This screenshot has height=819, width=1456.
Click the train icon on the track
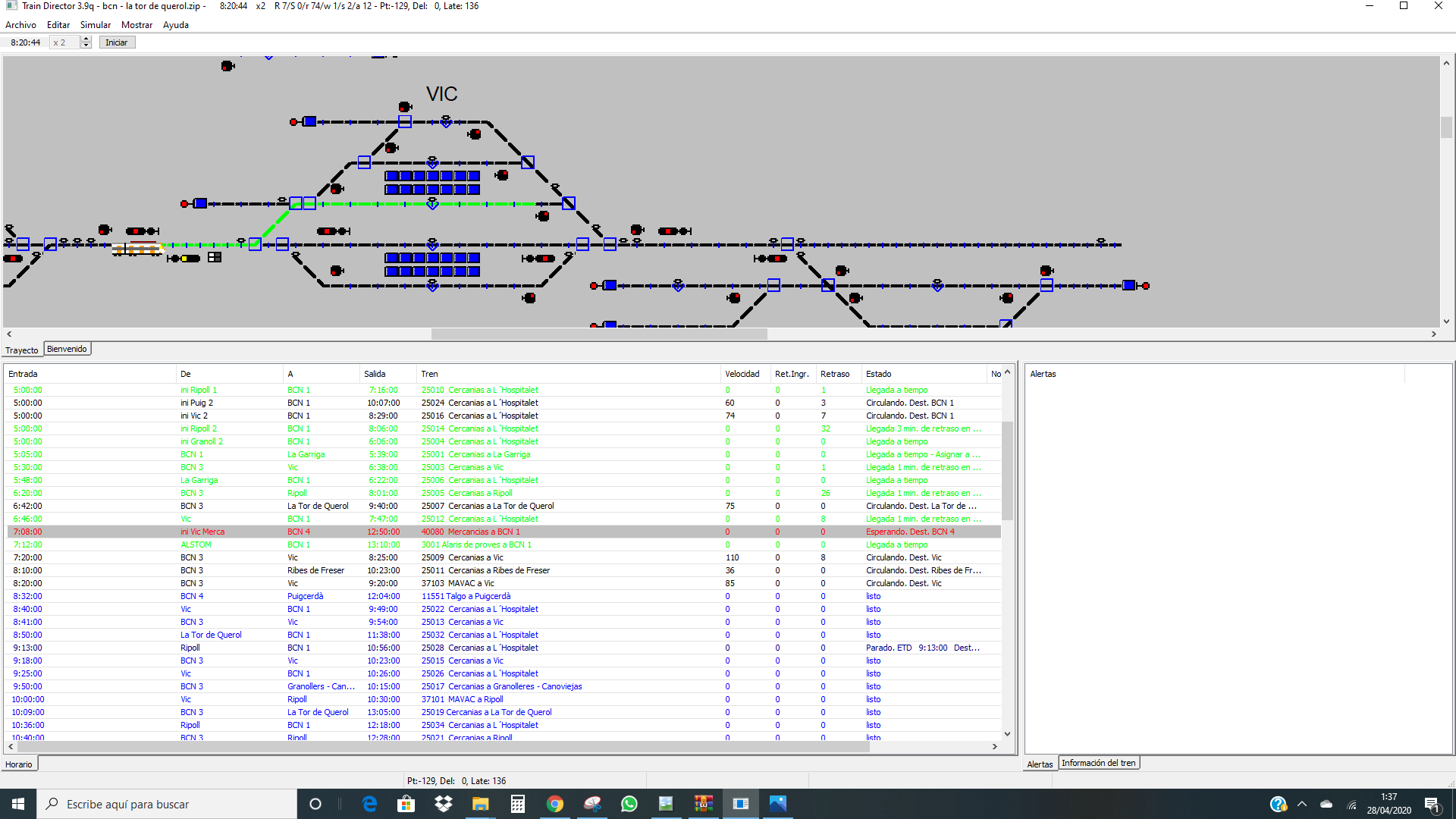click(137, 248)
